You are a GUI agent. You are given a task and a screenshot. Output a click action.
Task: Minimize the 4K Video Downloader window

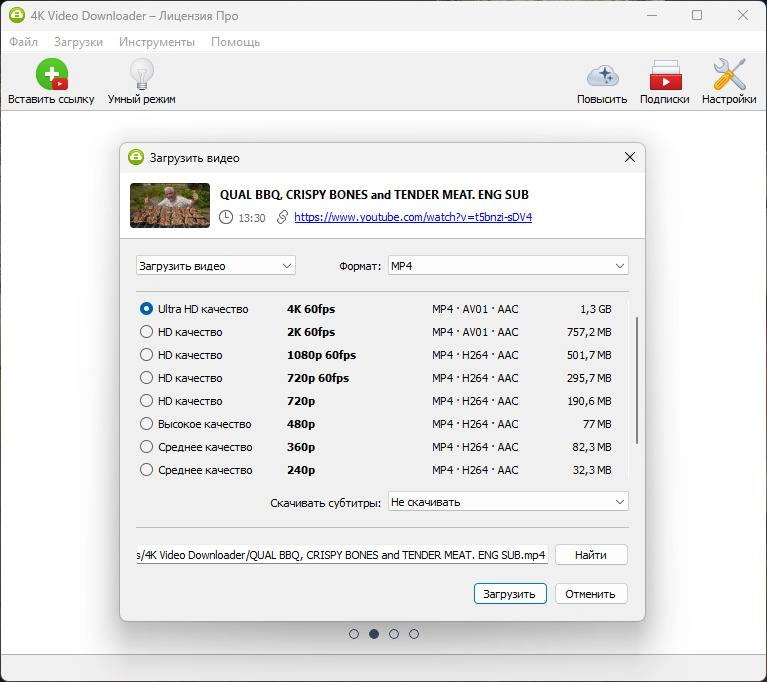[x=652, y=15]
